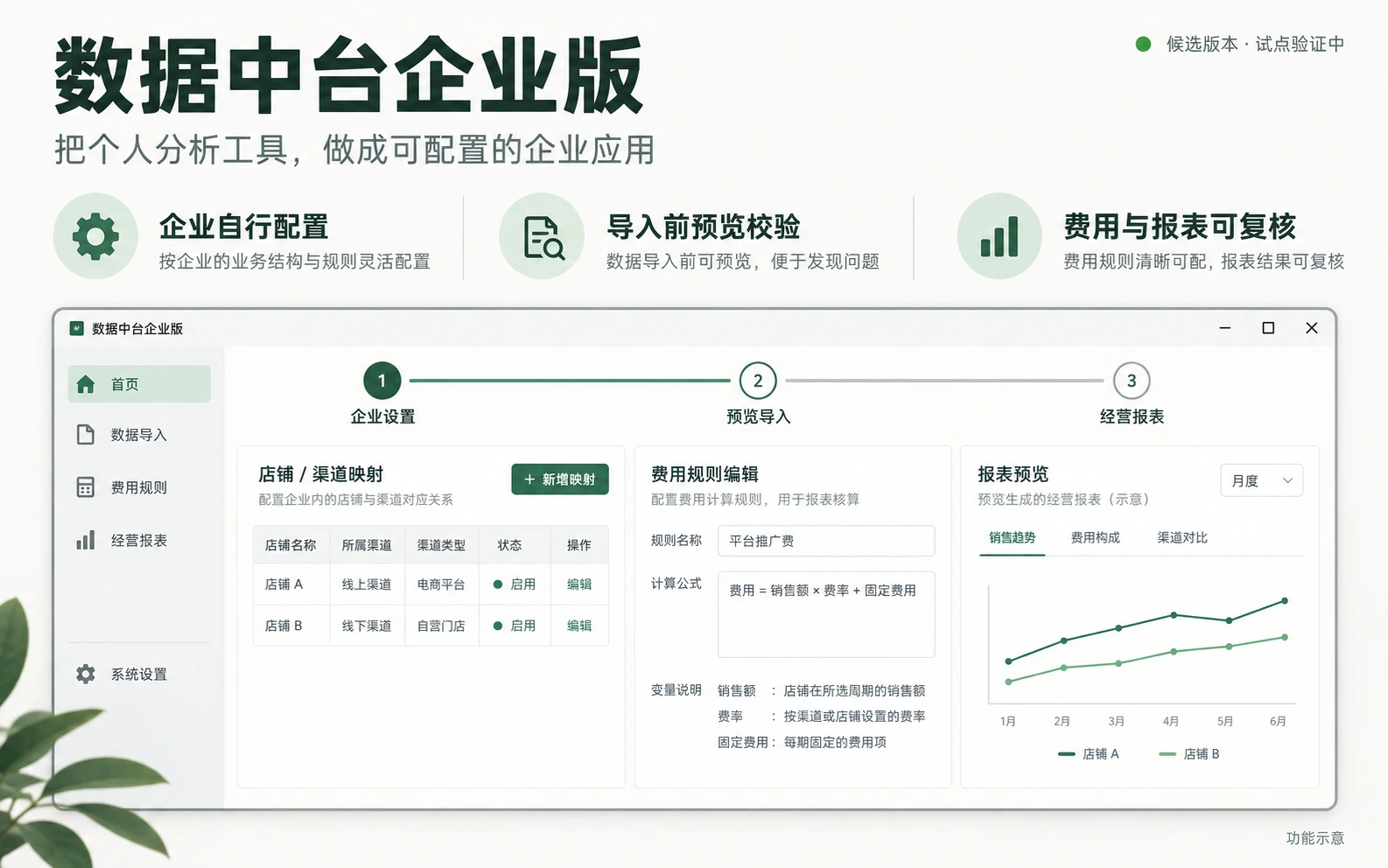Click the 数据导入 document icon
1388x868 pixels.
coord(86,435)
